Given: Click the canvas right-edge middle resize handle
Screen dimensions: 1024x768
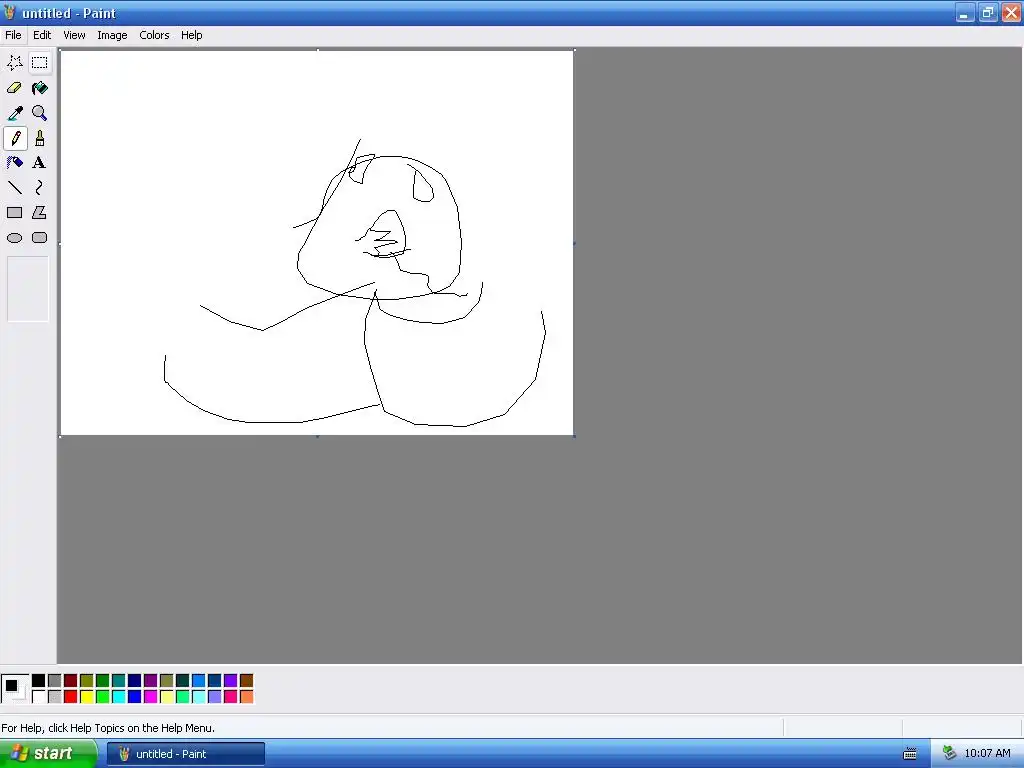Looking at the screenshot, I should click(574, 243).
